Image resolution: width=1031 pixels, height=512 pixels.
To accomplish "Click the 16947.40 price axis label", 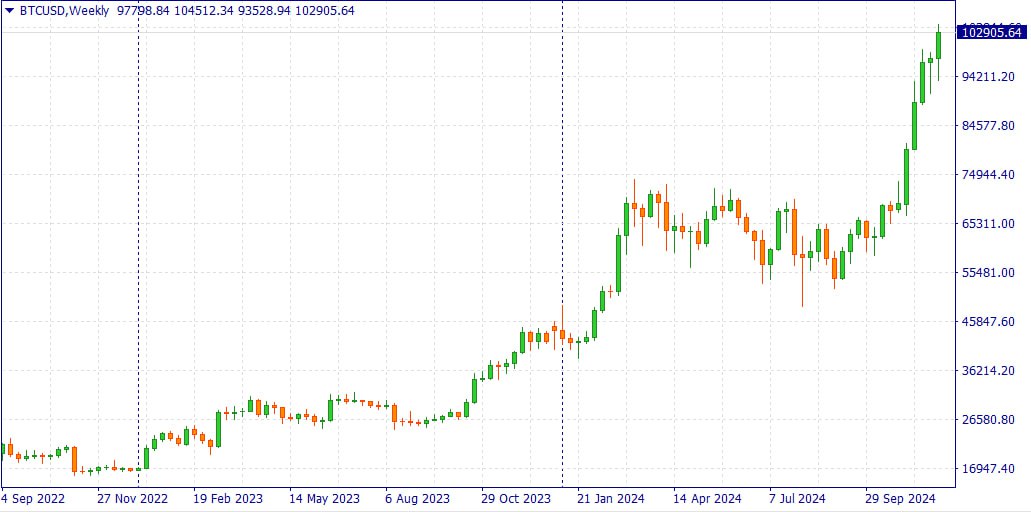I will click(988, 469).
